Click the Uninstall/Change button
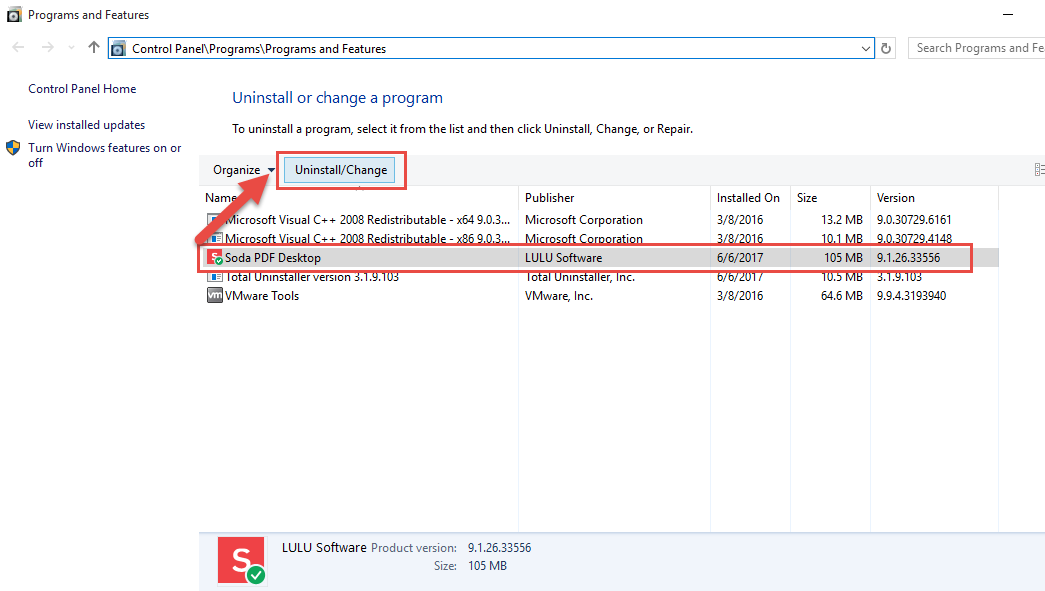Screen dimensions: 1045x591 [x=341, y=169]
